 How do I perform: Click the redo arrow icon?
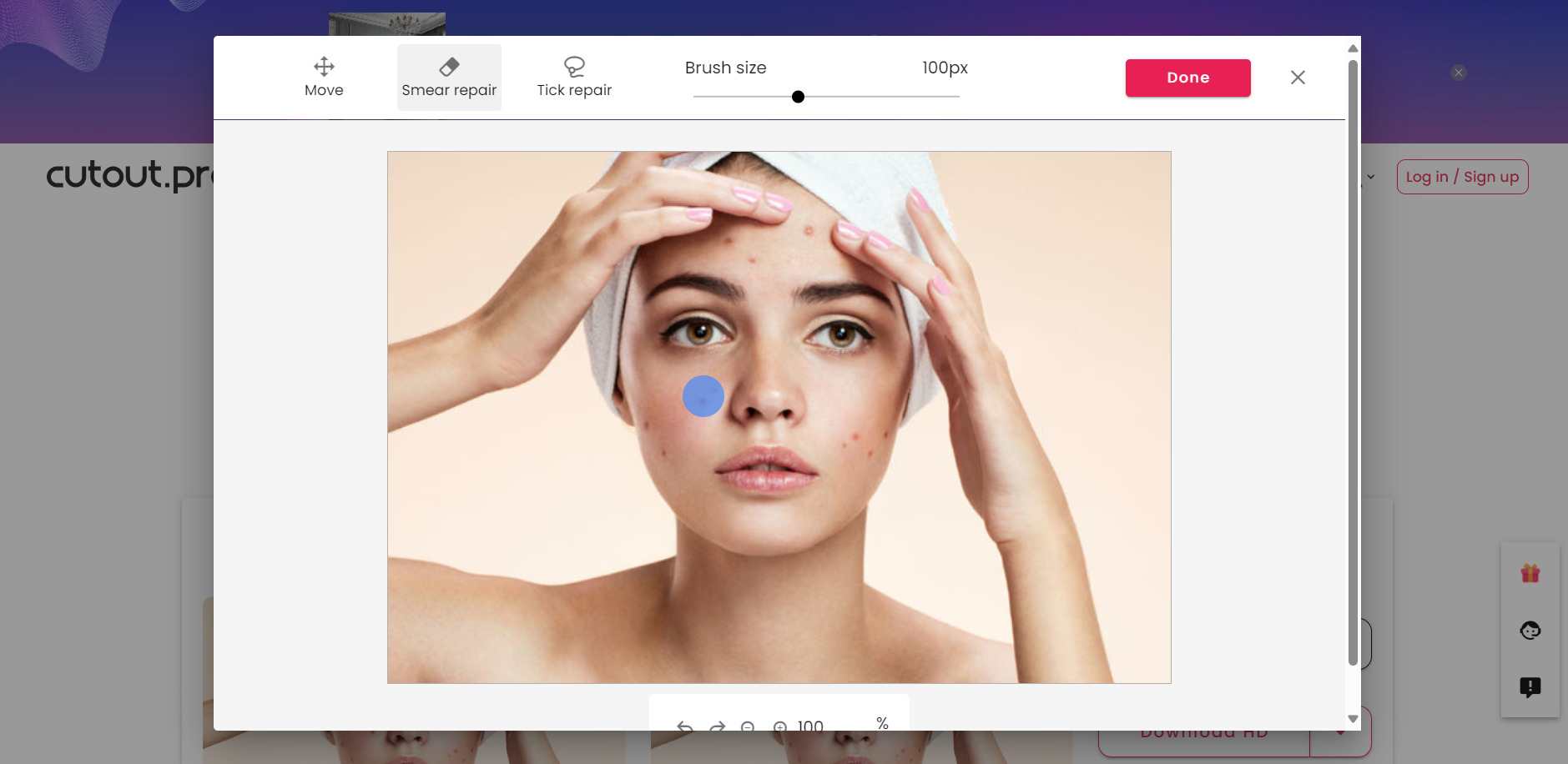point(717,726)
